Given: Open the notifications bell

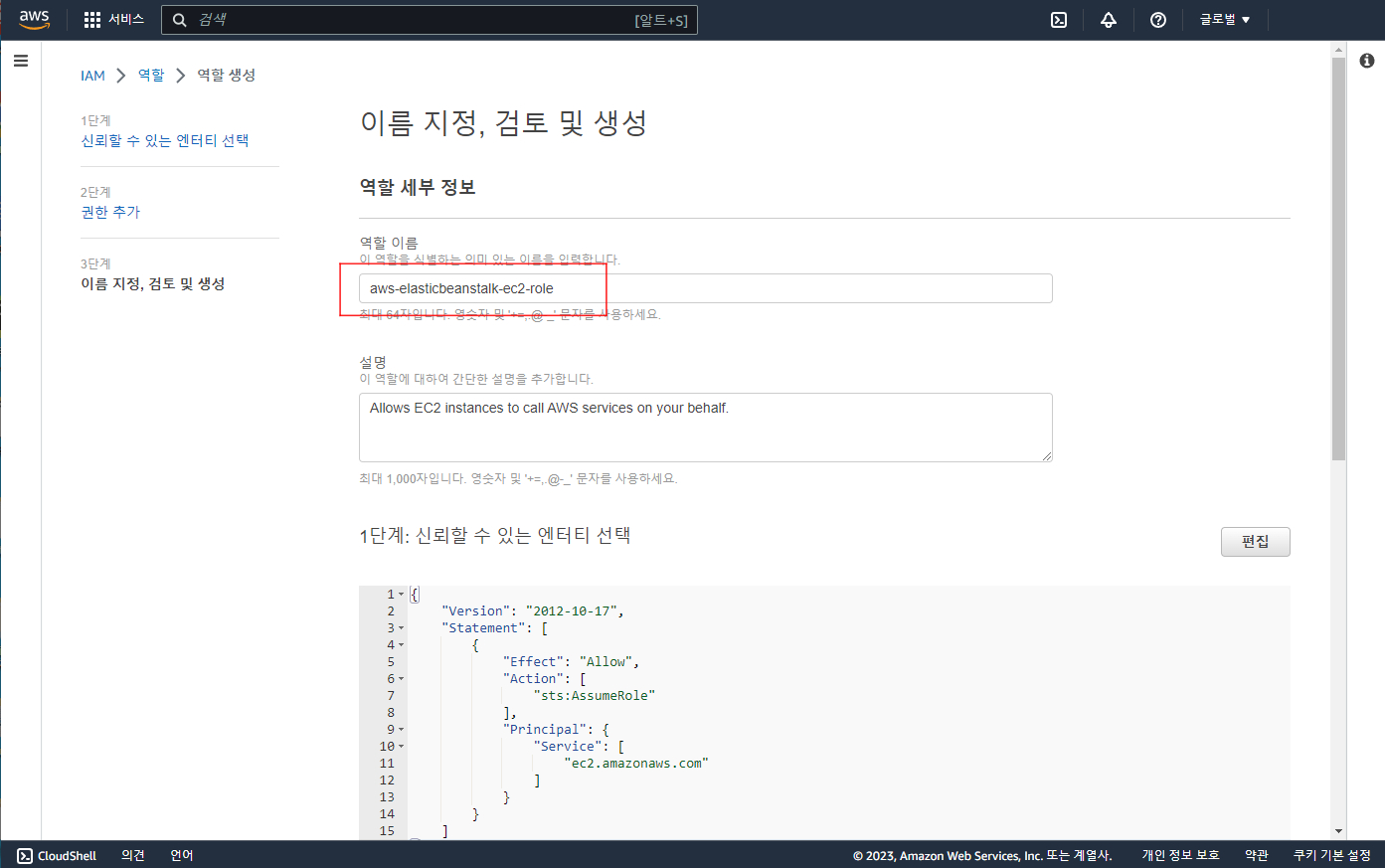Looking at the screenshot, I should point(1109,20).
